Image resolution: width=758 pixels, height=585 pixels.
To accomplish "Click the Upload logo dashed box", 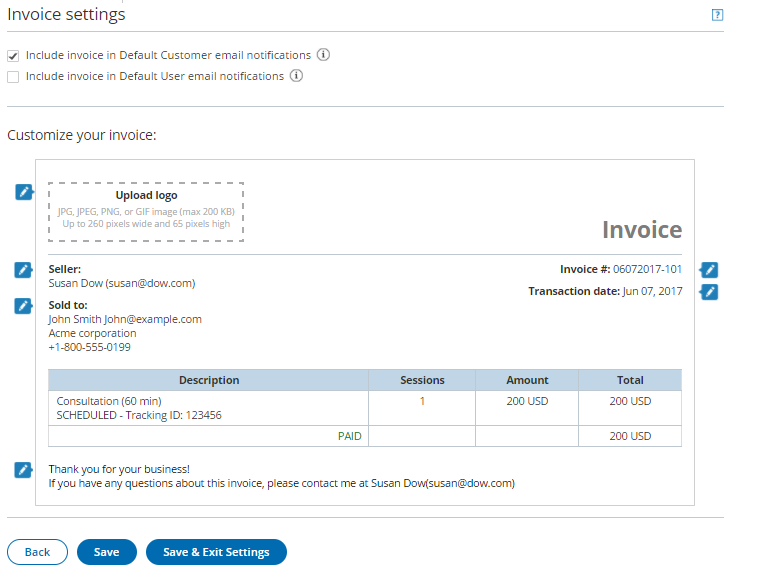I will [x=146, y=211].
